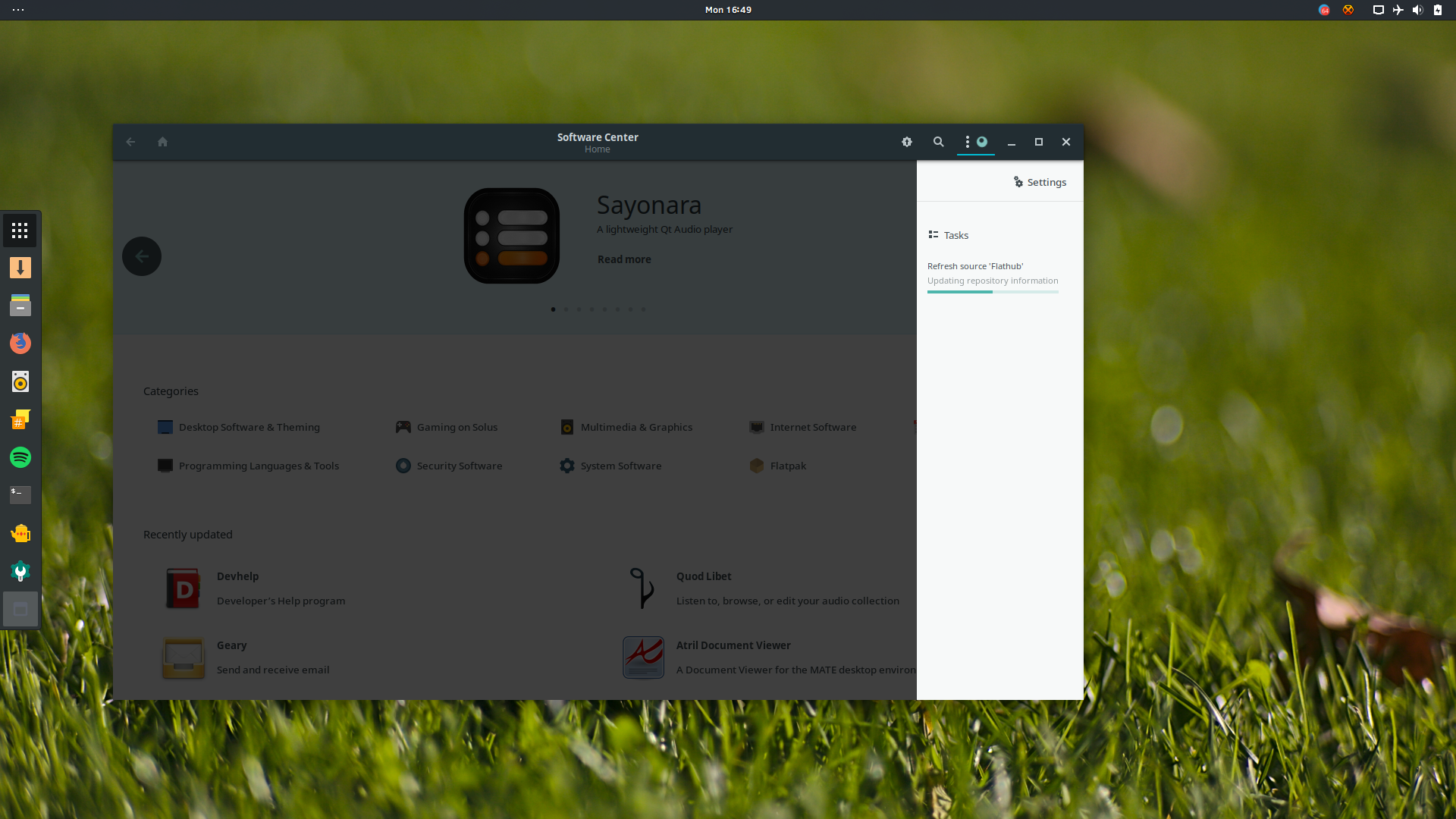1456x819 pixels.
Task: Toggle the tasks sidebar menu button
Action: pos(975,142)
